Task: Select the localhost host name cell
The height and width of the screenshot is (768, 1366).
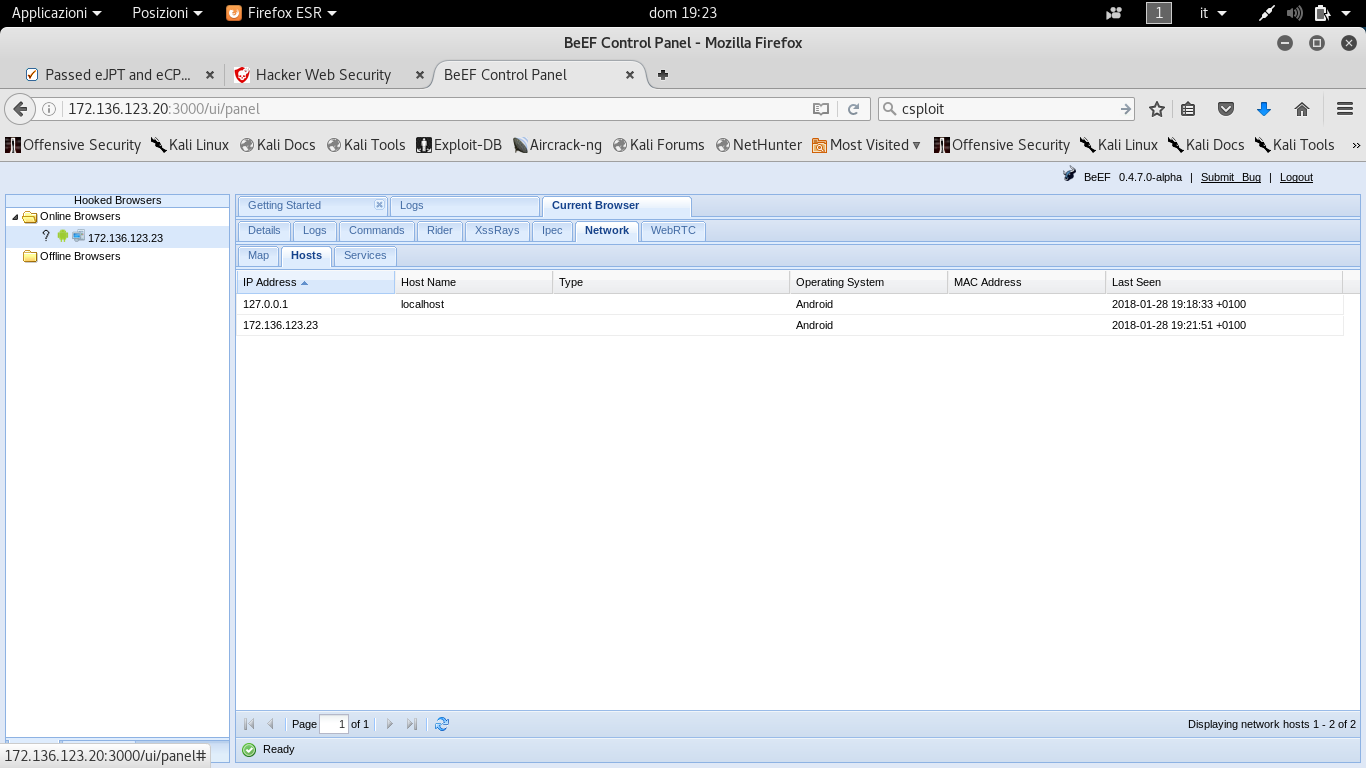Action: coord(473,304)
